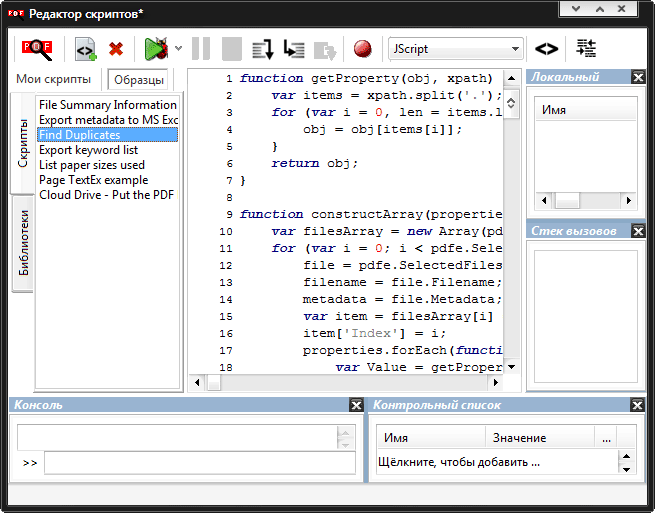Click code editor scroll left arrow
Viewport: 655px width, 513px height.
[x=197, y=382]
